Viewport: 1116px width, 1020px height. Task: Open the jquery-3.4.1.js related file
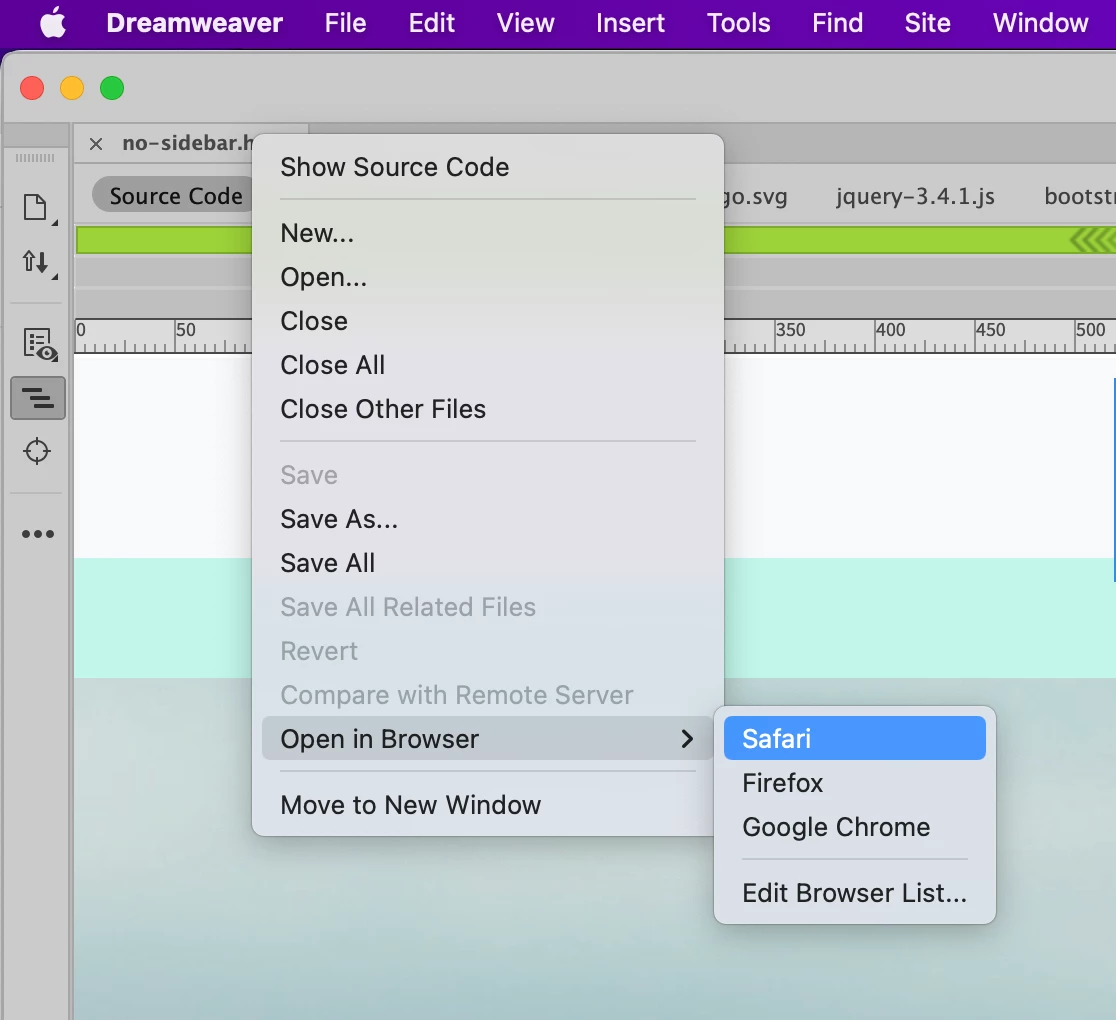click(x=915, y=196)
